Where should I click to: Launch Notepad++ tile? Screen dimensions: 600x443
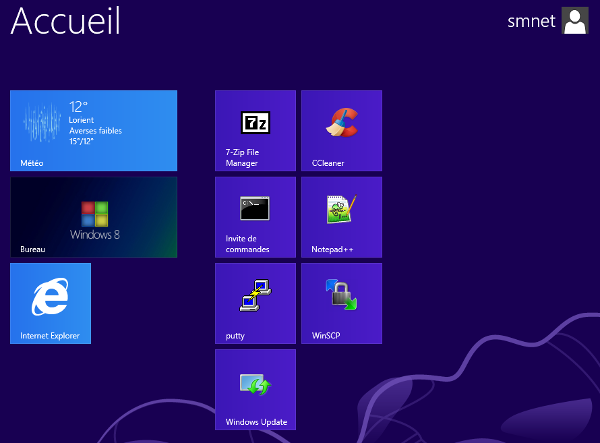[341, 217]
